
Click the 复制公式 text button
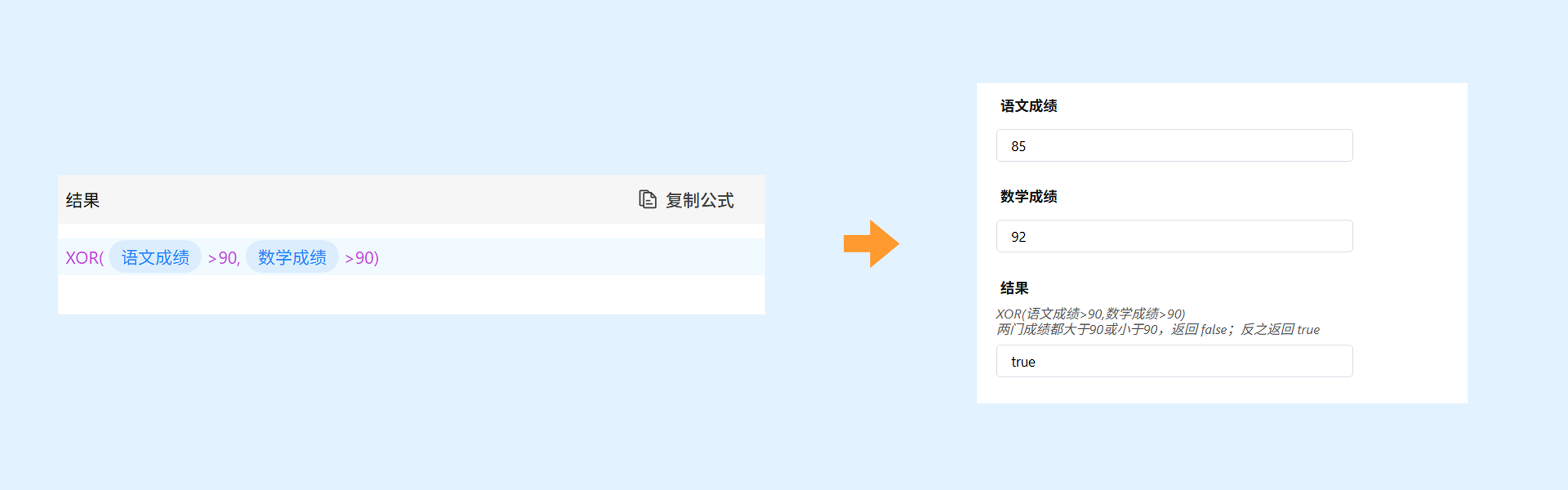(699, 200)
